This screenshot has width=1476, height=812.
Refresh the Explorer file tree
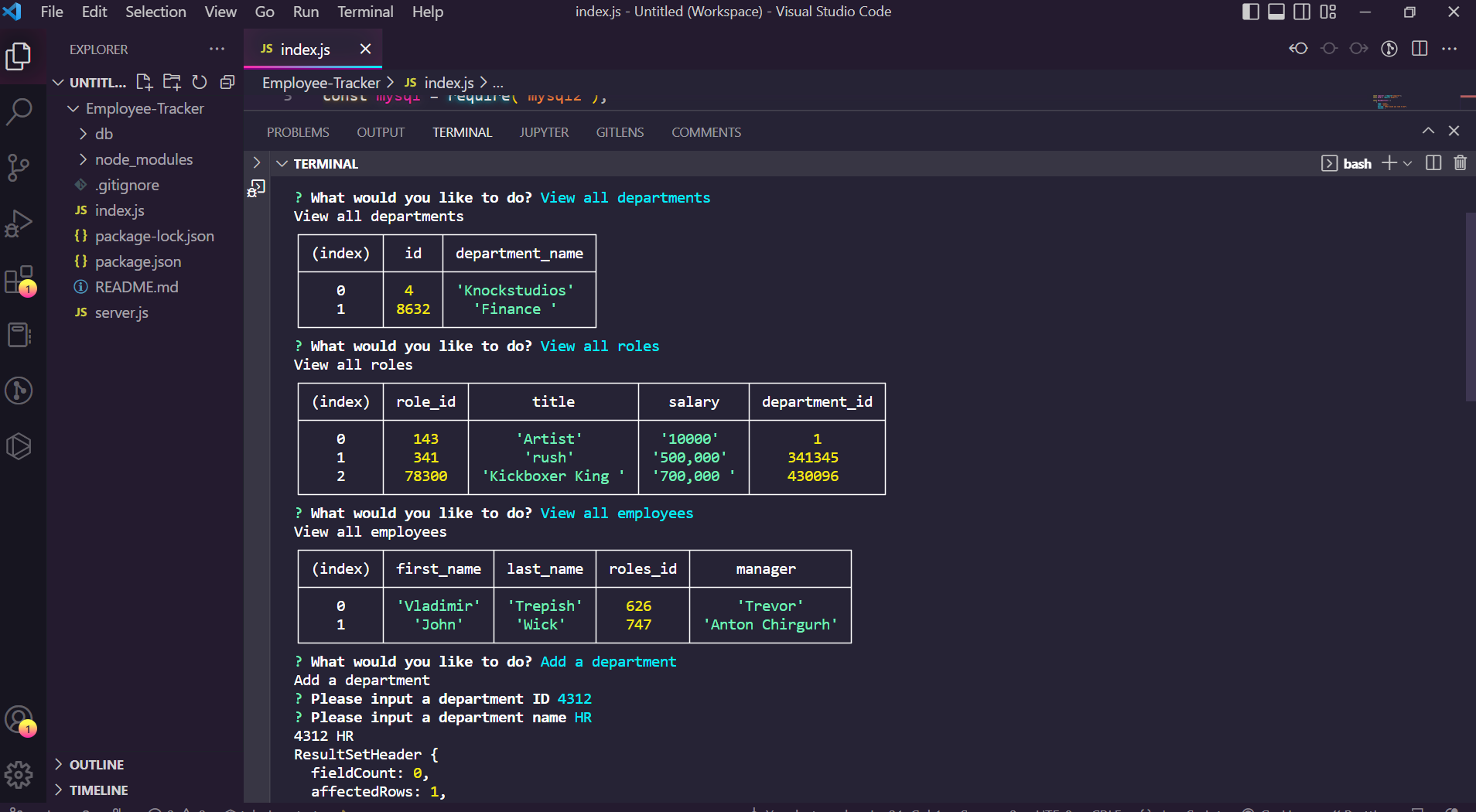[200, 82]
